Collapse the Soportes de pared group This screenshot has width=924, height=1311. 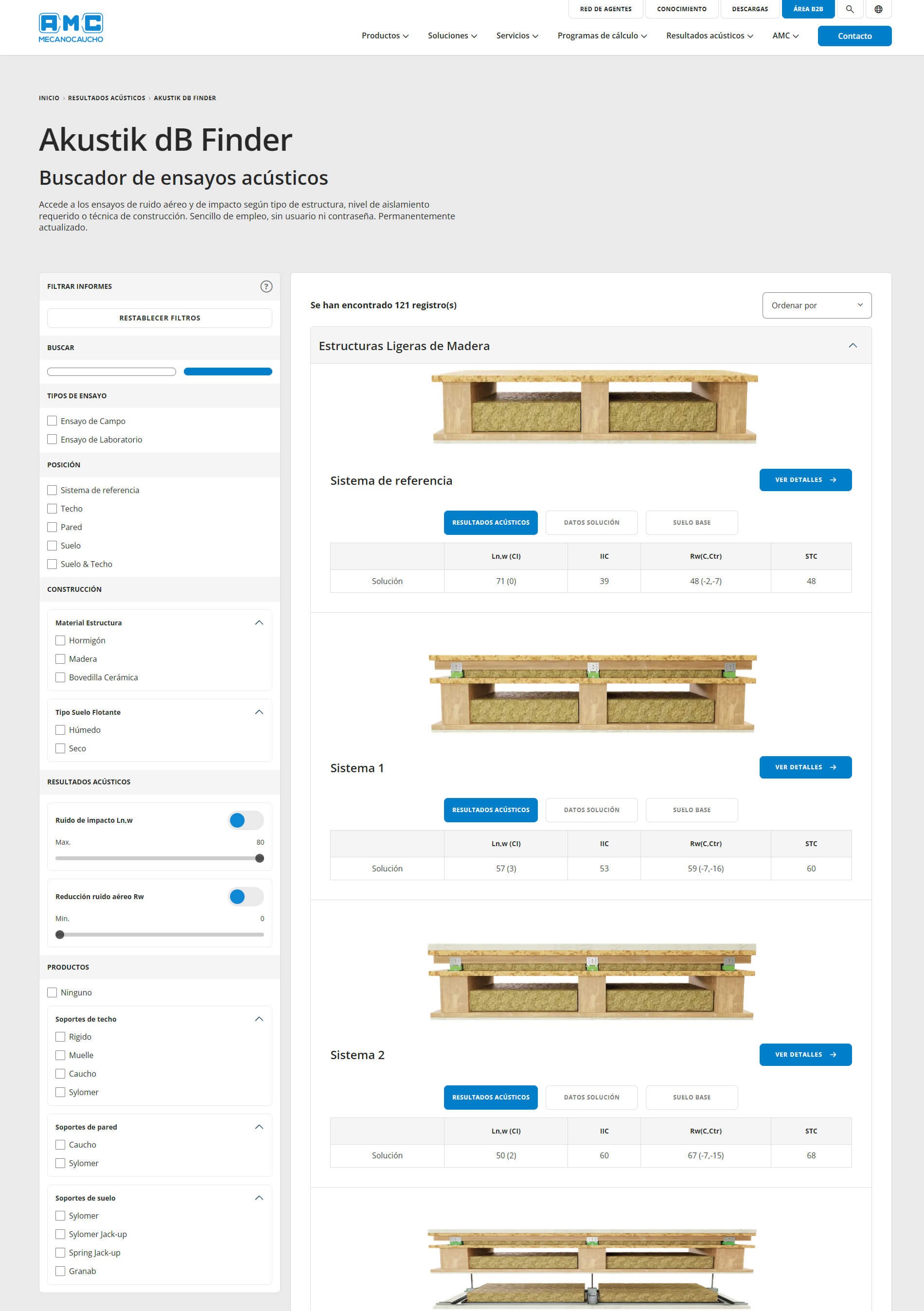coord(259,1127)
